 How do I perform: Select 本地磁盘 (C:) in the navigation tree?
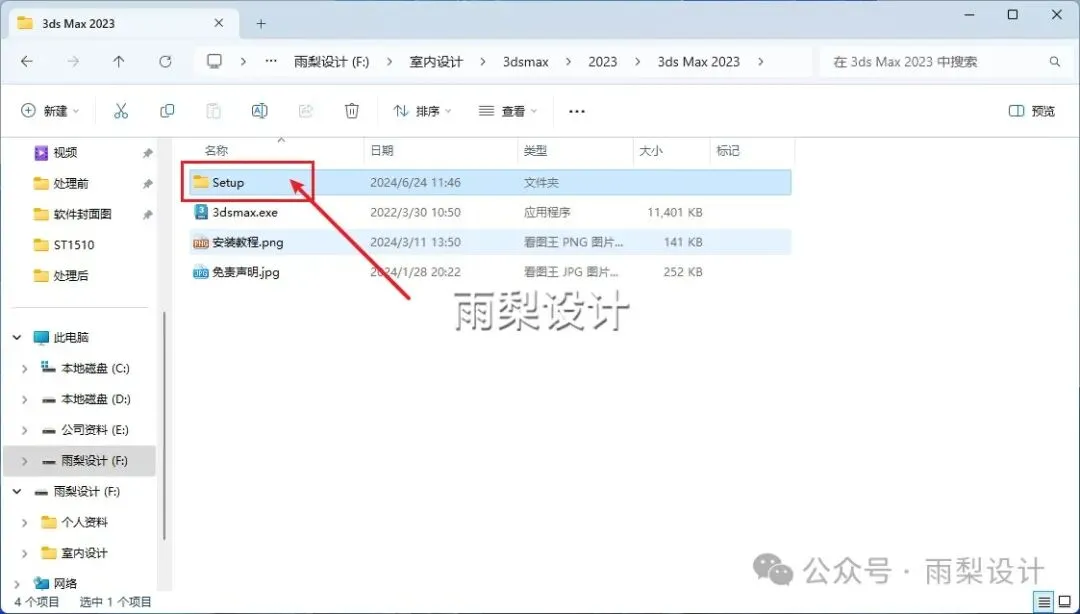pos(95,369)
